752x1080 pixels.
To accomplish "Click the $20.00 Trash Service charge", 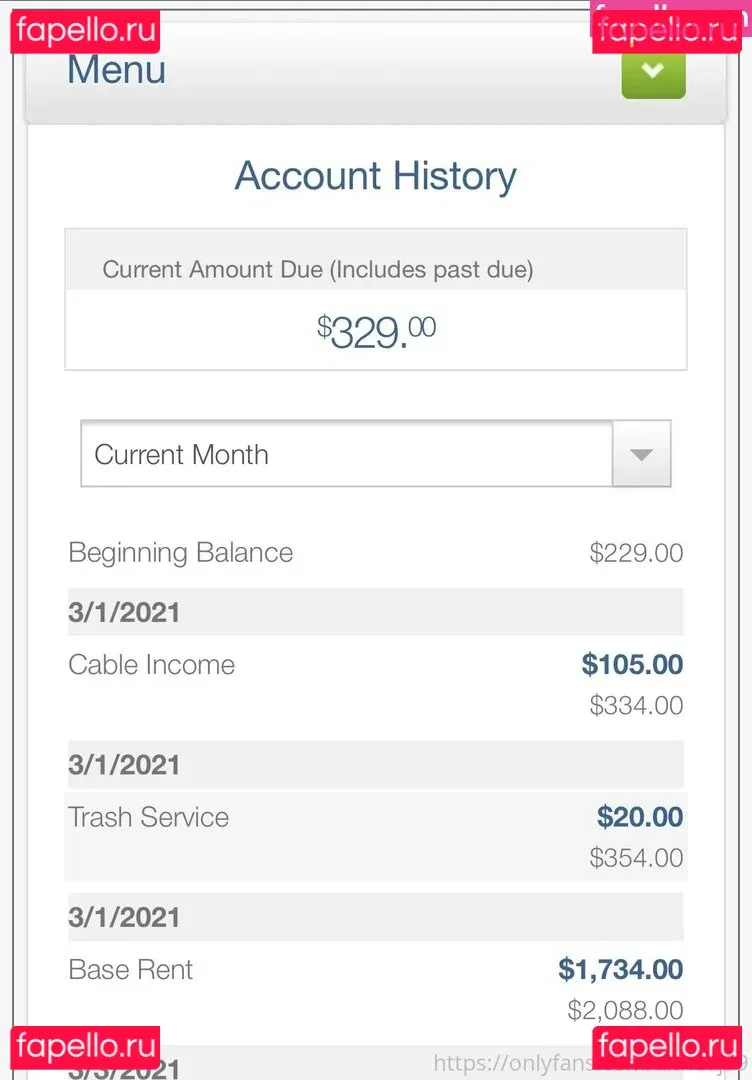I will (x=640, y=817).
